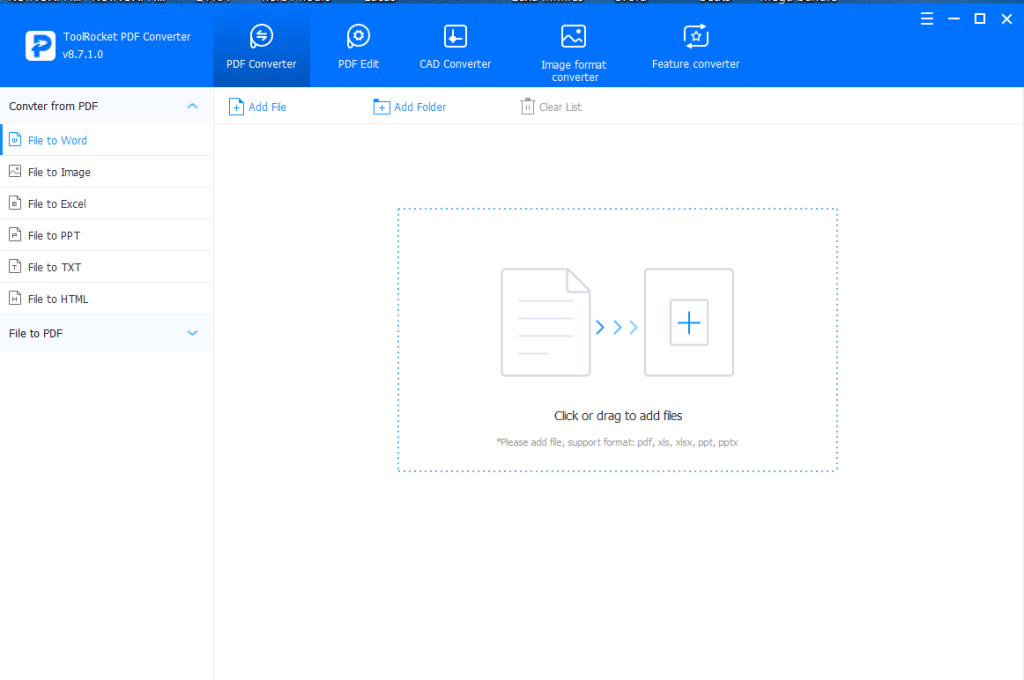Select File to Excel option
1024x680 pixels.
106,203
